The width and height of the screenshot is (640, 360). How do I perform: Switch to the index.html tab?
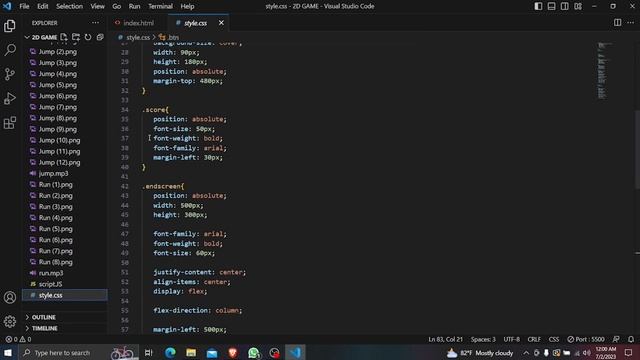coord(138,23)
